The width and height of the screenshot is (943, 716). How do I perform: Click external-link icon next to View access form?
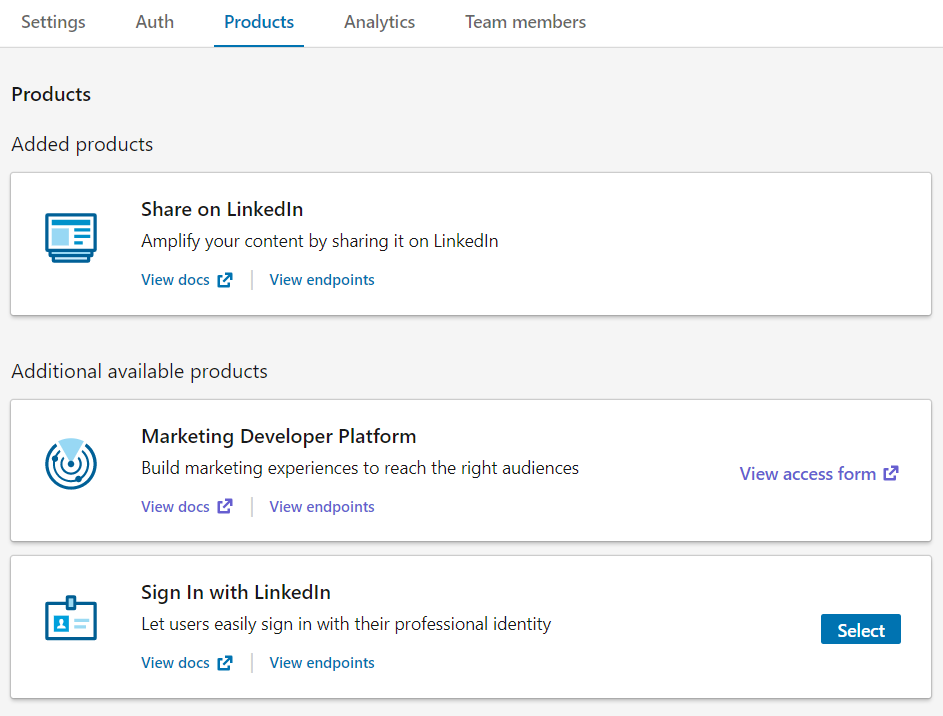[x=891, y=474]
